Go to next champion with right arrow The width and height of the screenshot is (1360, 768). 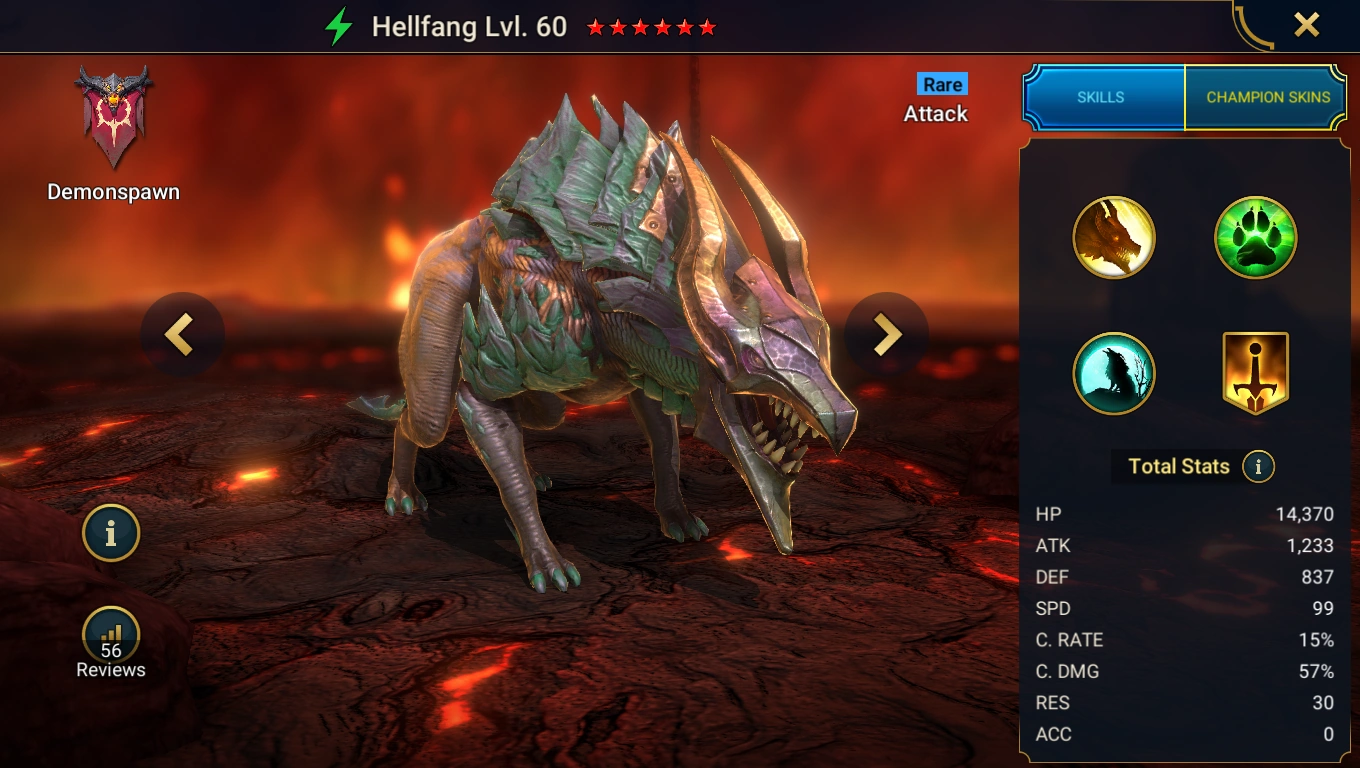pyautogui.click(x=887, y=336)
